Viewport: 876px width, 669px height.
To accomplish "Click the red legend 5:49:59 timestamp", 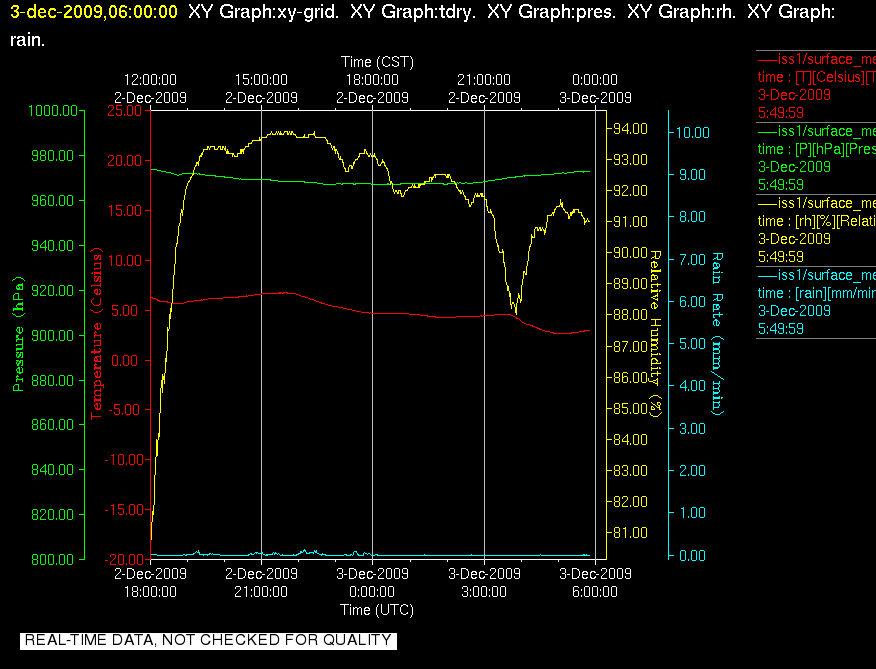I will [780, 113].
